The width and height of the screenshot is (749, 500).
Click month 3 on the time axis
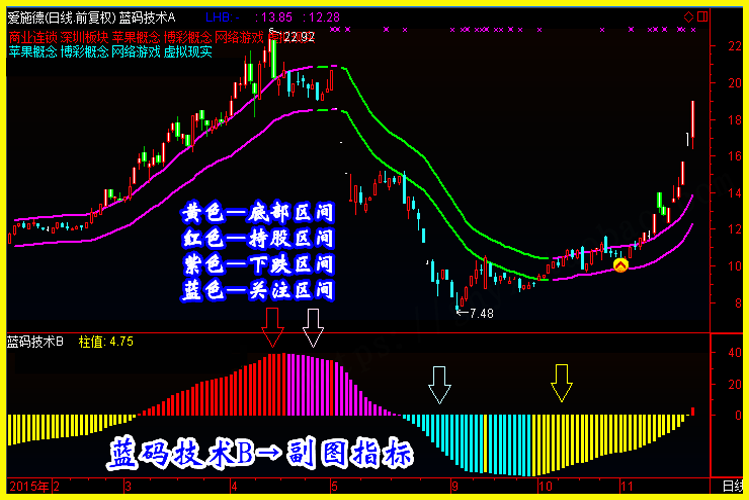128,487
